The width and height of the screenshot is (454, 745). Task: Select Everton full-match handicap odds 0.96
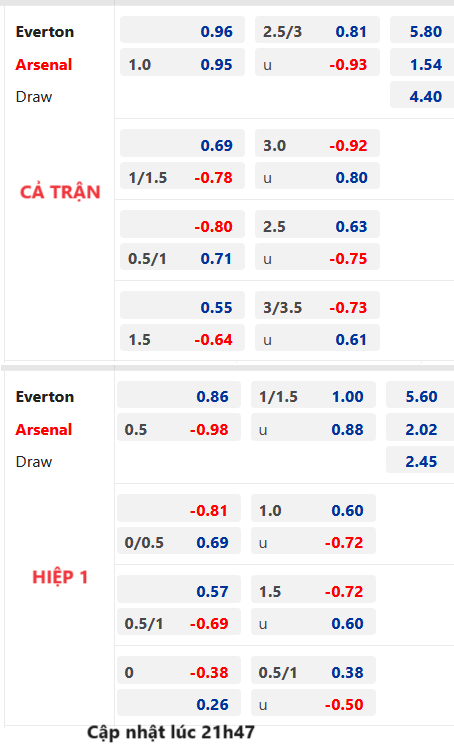pyautogui.click(x=182, y=30)
